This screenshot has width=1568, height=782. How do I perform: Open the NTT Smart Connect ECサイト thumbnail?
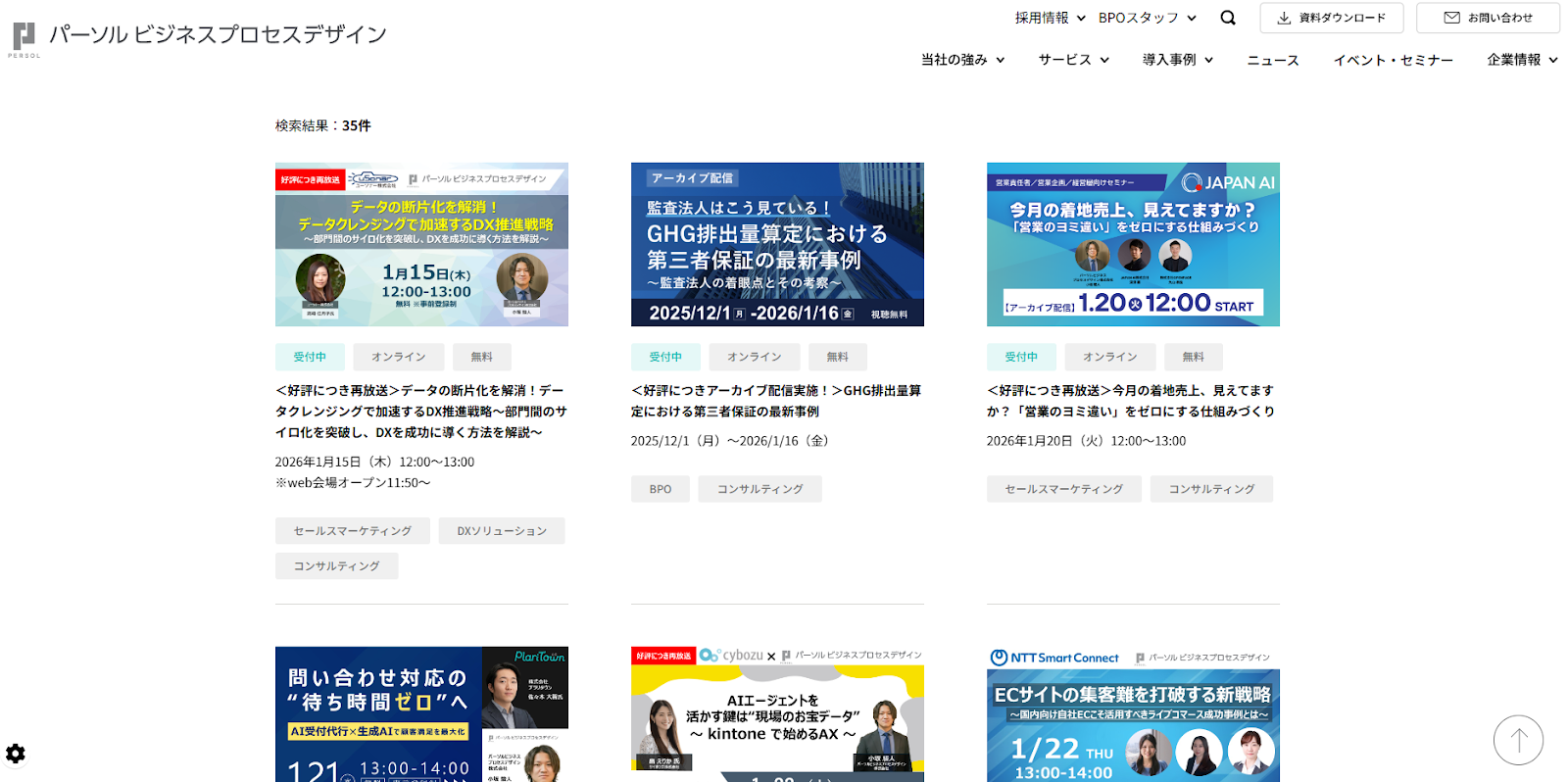pos(1133,714)
